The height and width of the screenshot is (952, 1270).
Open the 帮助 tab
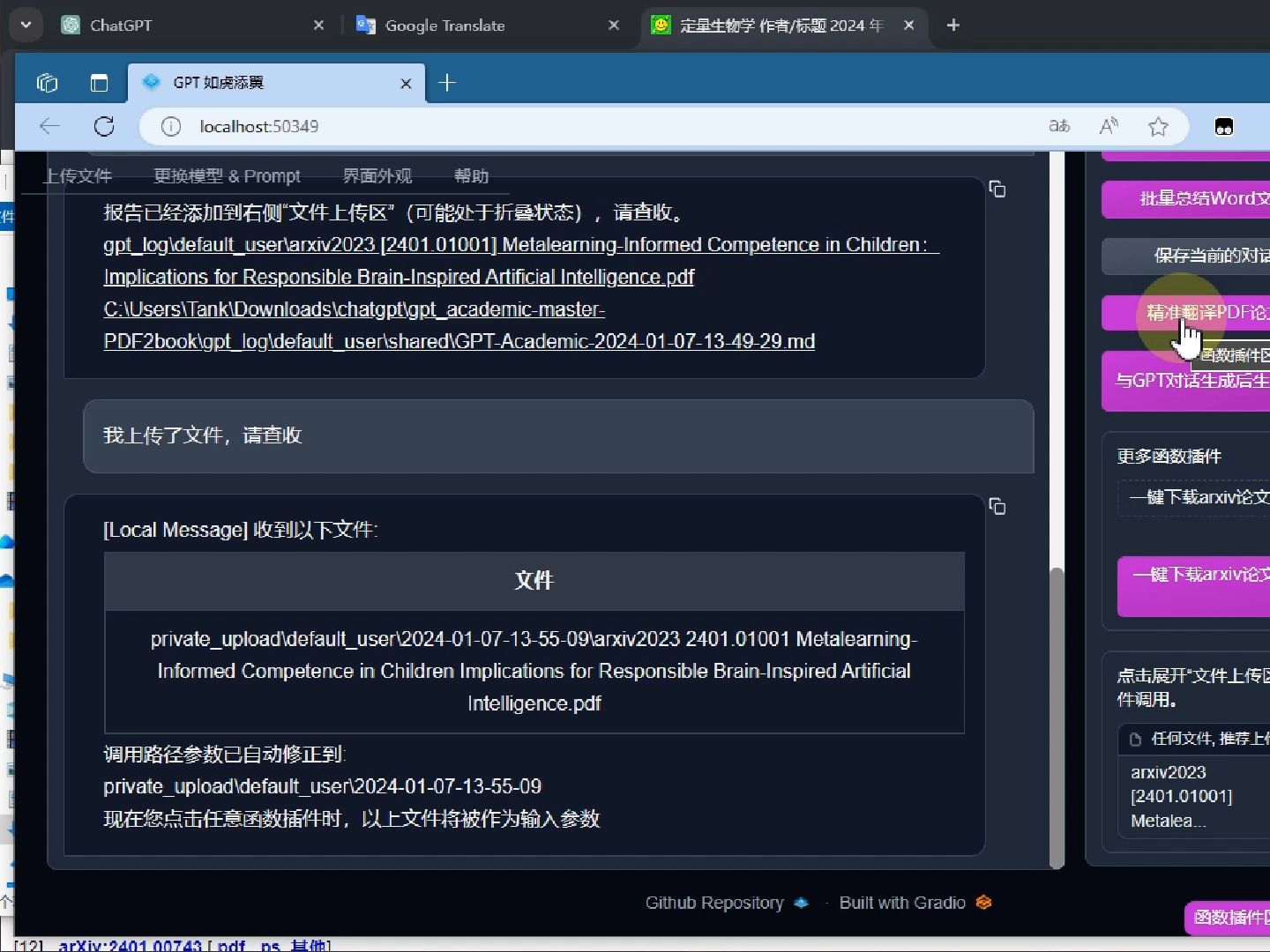point(471,175)
